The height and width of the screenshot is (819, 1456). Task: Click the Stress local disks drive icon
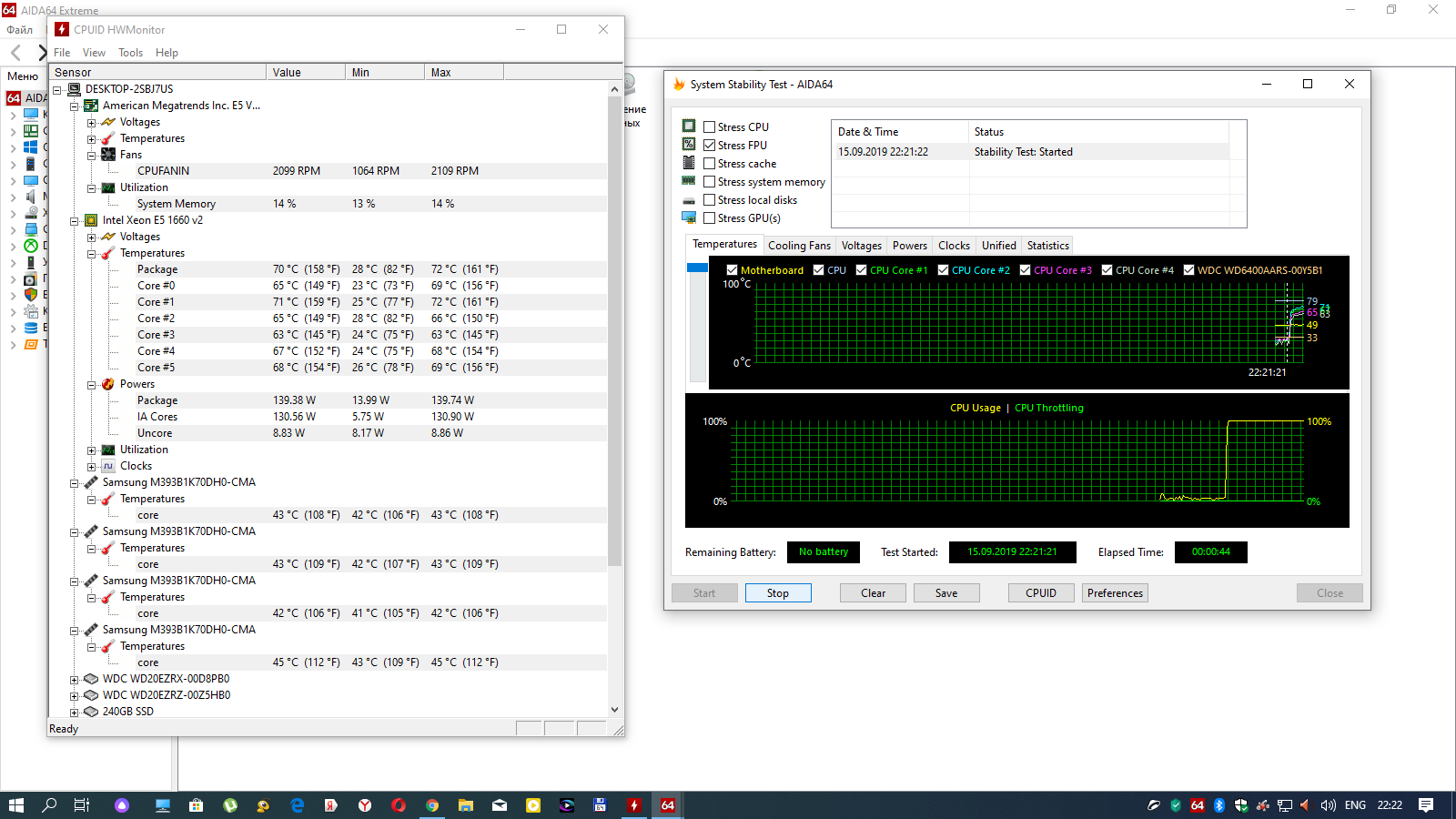689,200
